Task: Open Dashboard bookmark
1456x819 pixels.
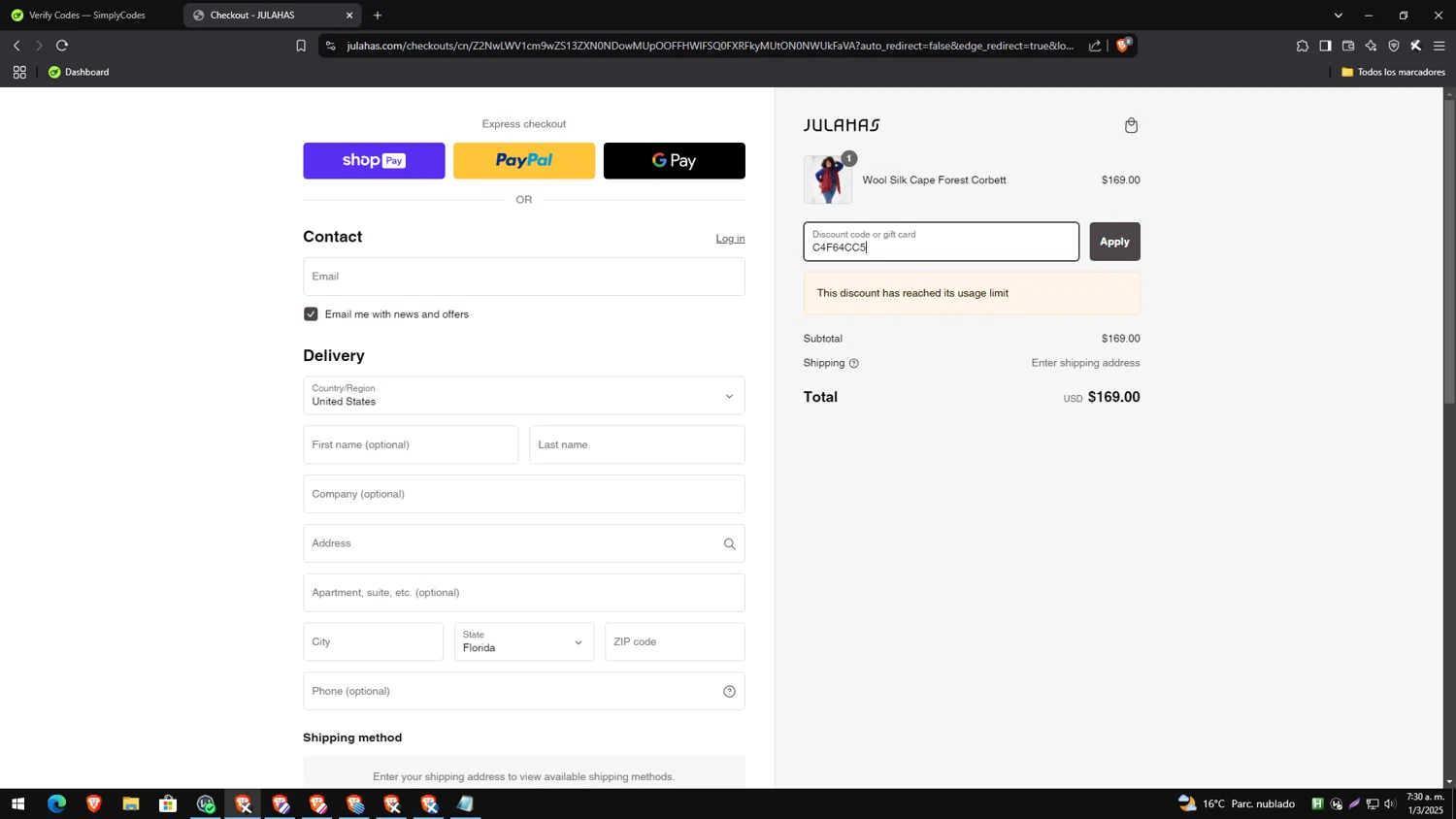Action: pyautogui.click(x=79, y=72)
